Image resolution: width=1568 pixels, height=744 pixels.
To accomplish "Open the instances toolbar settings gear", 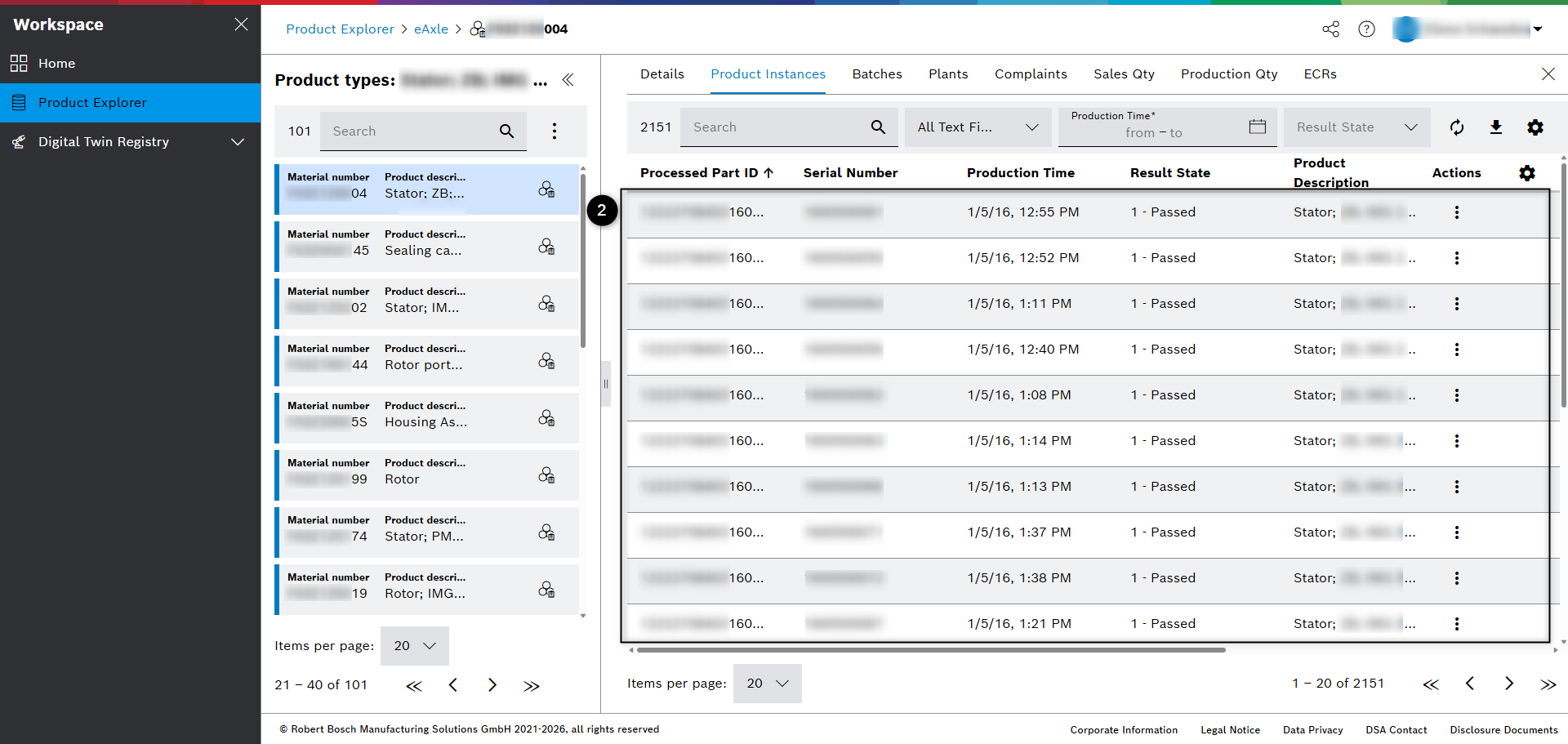I will [1535, 127].
